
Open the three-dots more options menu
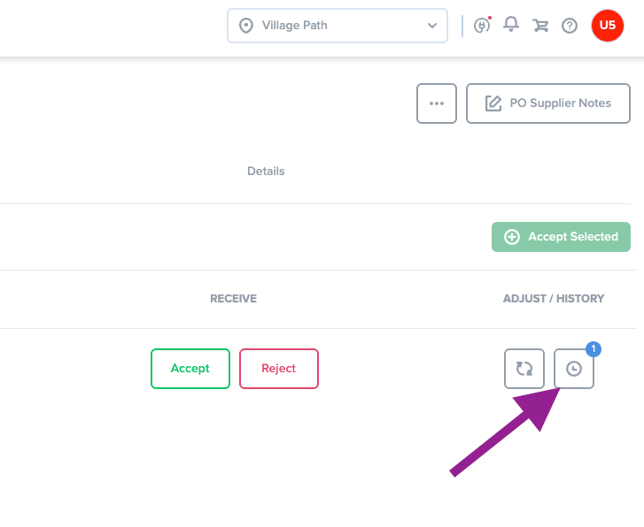point(437,103)
